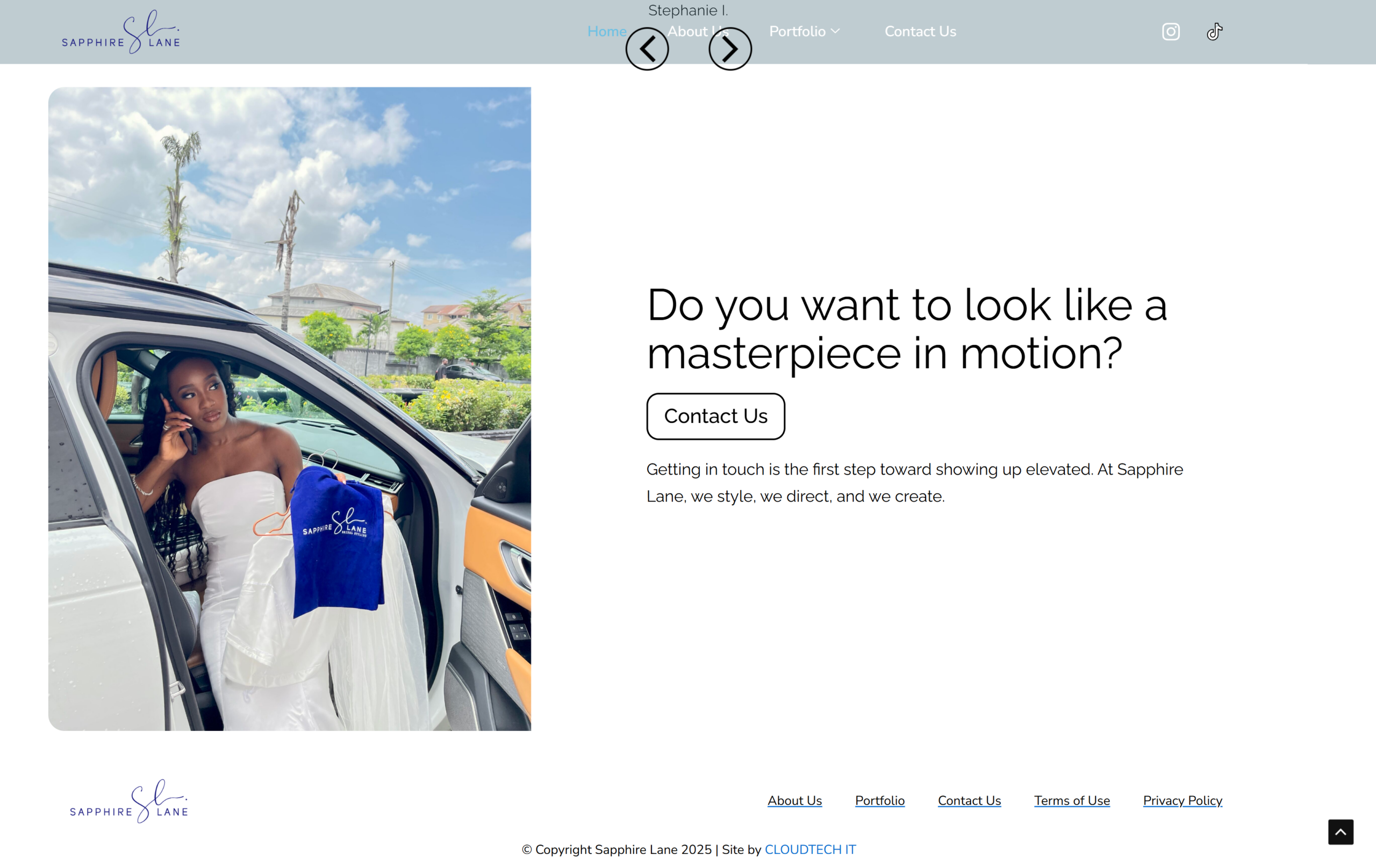Open the Instagram icon in header
This screenshot has height=868, width=1376.
click(1170, 31)
